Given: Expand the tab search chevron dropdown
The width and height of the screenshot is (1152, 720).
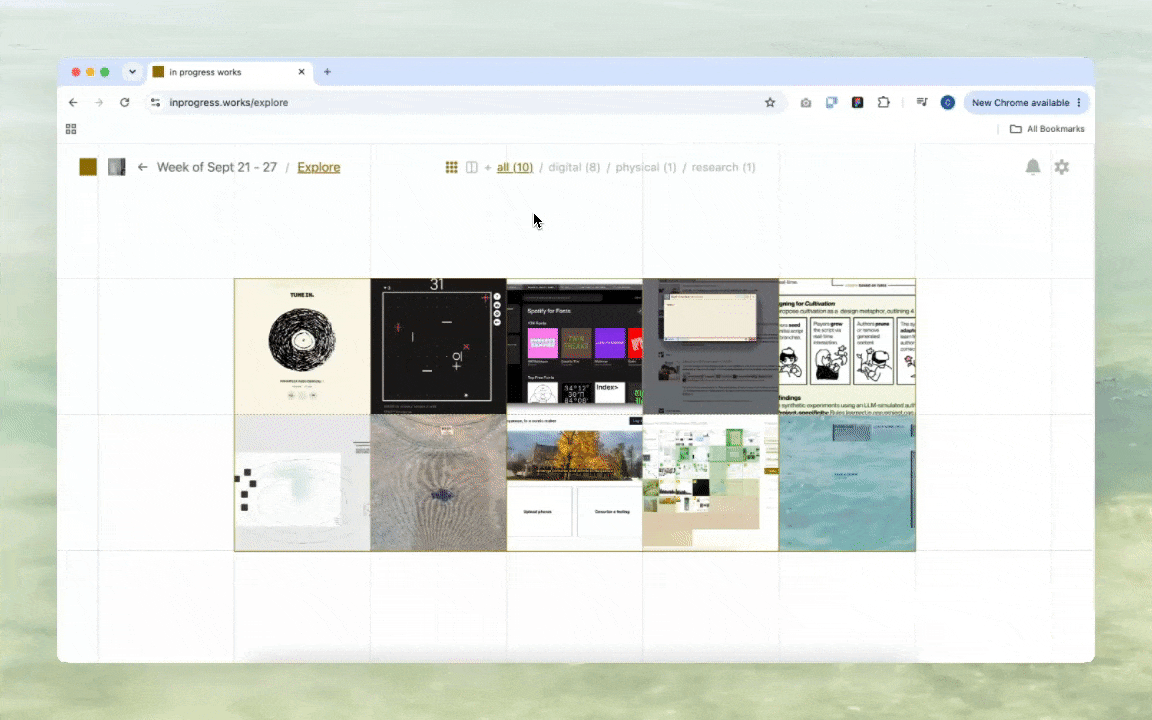Looking at the screenshot, I should pyautogui.click(x=132, y=72).
